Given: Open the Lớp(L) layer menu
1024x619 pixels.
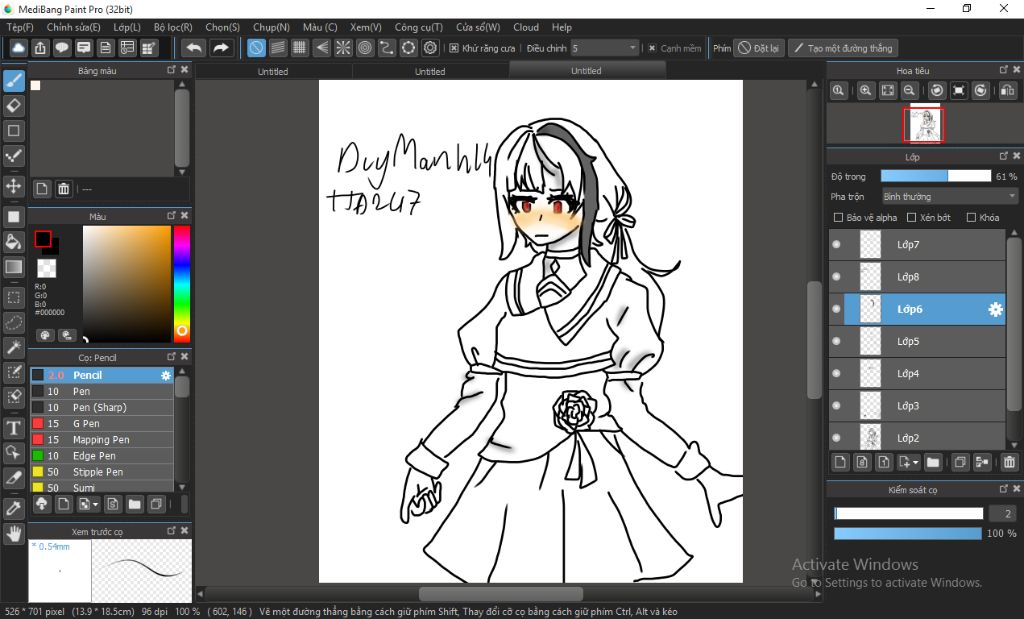Looking at the screenshot, I should pyautogui.click(x=127, y=27).
